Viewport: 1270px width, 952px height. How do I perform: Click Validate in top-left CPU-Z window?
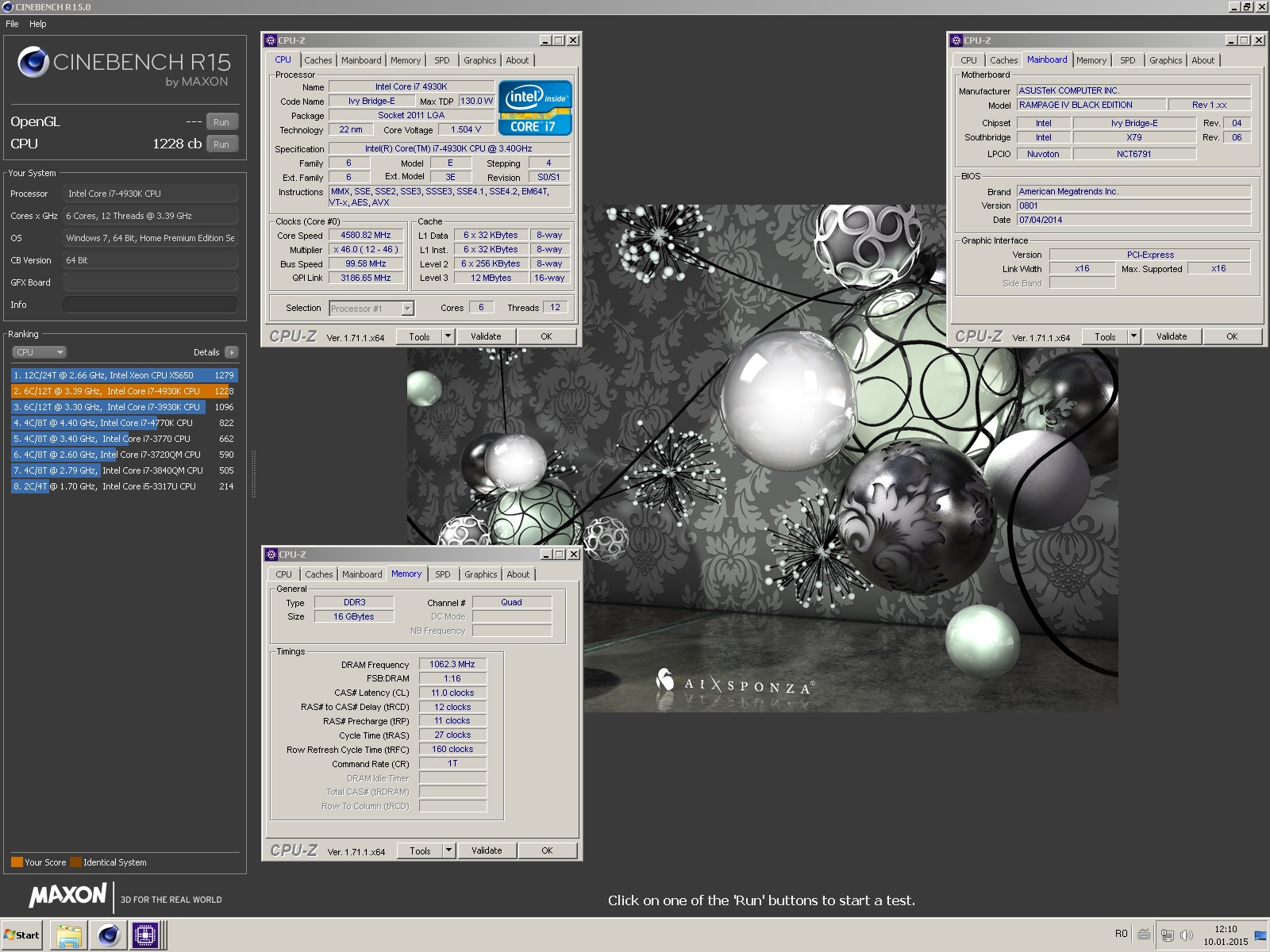[x=486, y=336]
